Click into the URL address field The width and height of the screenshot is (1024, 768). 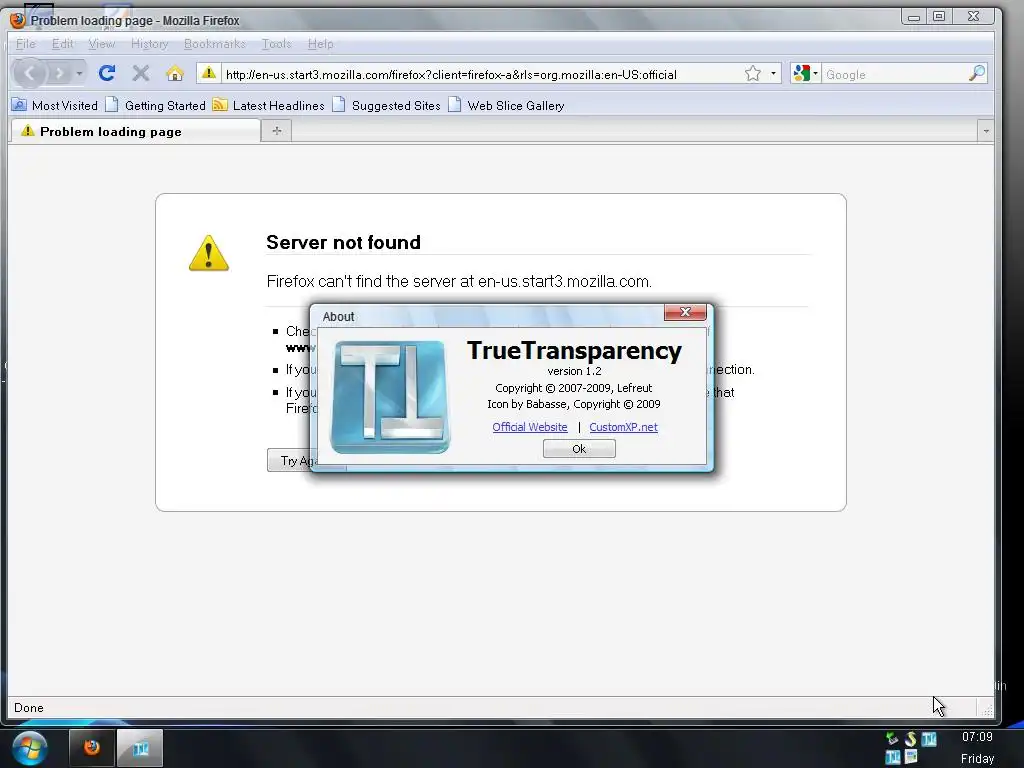481,74
